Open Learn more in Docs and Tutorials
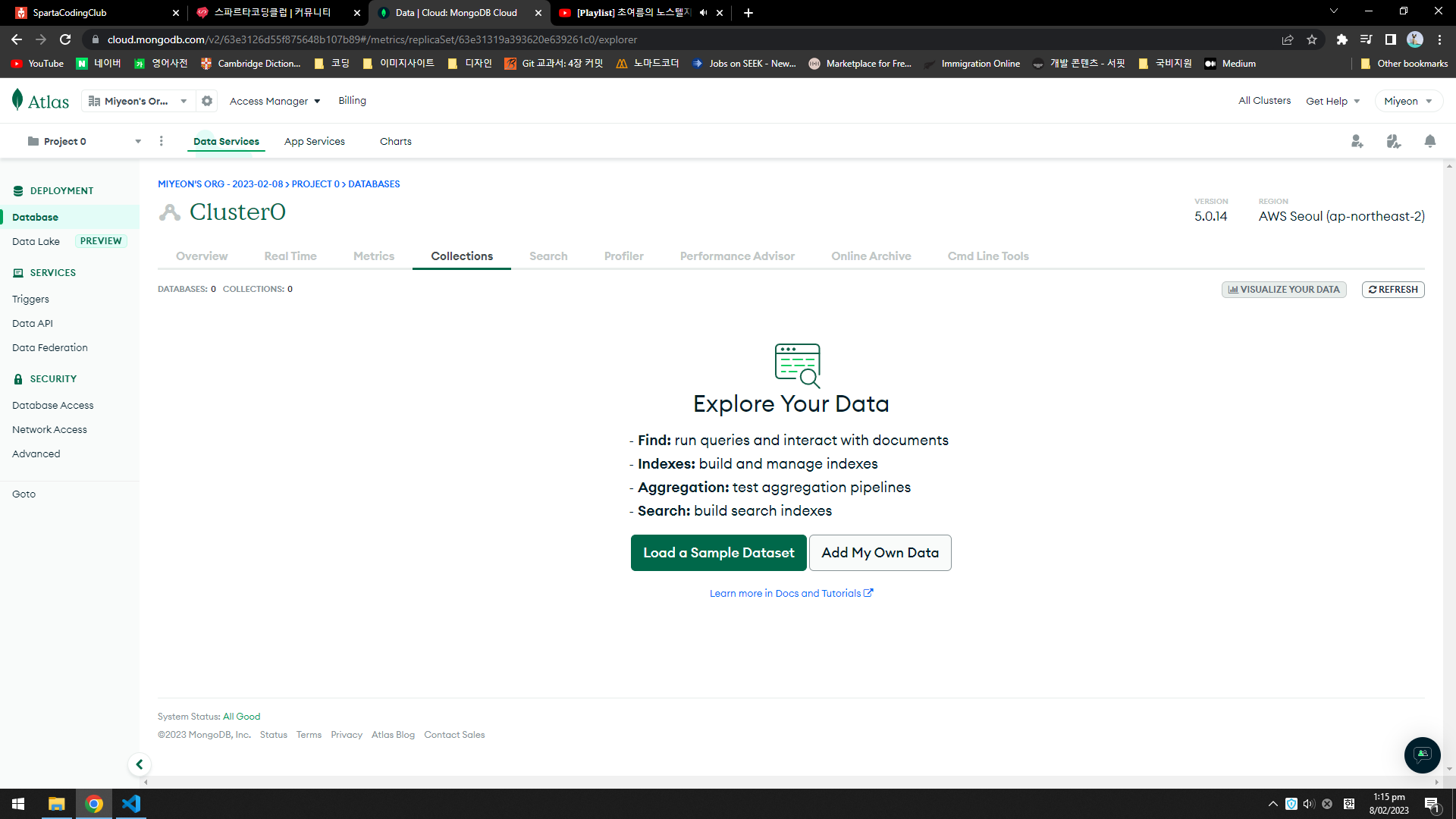1456x819 pixels. click(791, 593)
